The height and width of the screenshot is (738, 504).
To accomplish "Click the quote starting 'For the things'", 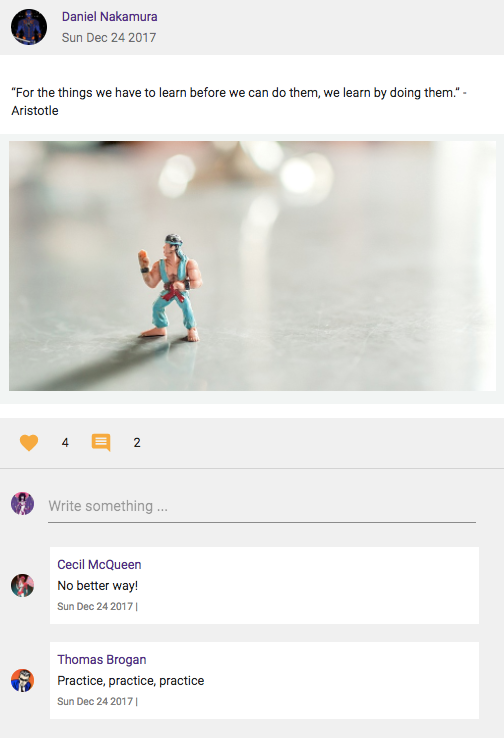I will (x=239, y=93).
